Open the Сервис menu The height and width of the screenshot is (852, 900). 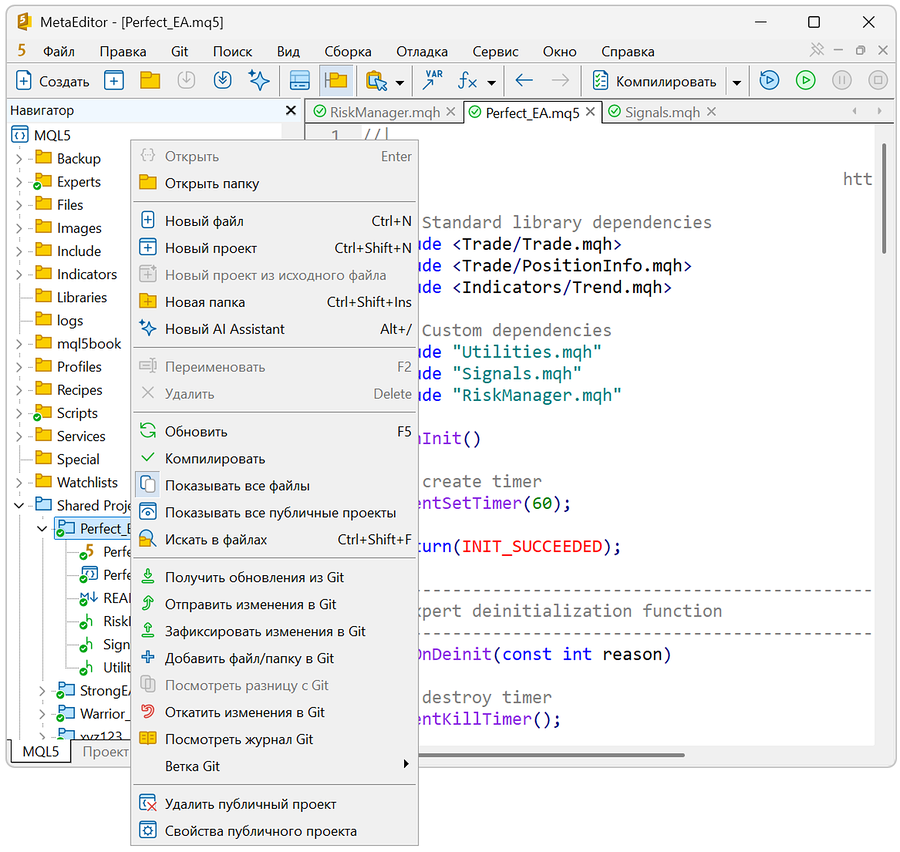point(495,52)
